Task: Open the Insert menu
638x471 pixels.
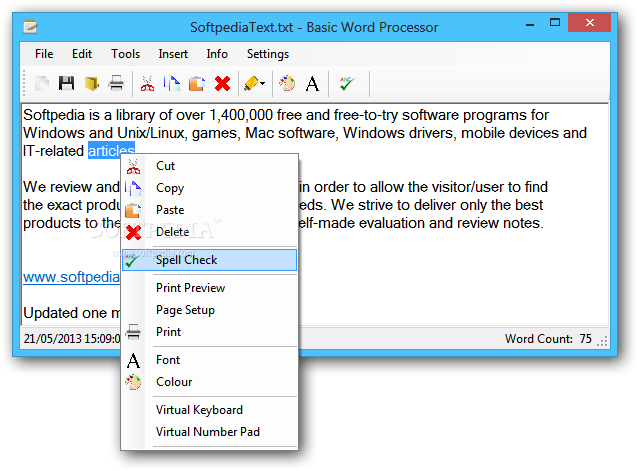Action: (173, 54)
